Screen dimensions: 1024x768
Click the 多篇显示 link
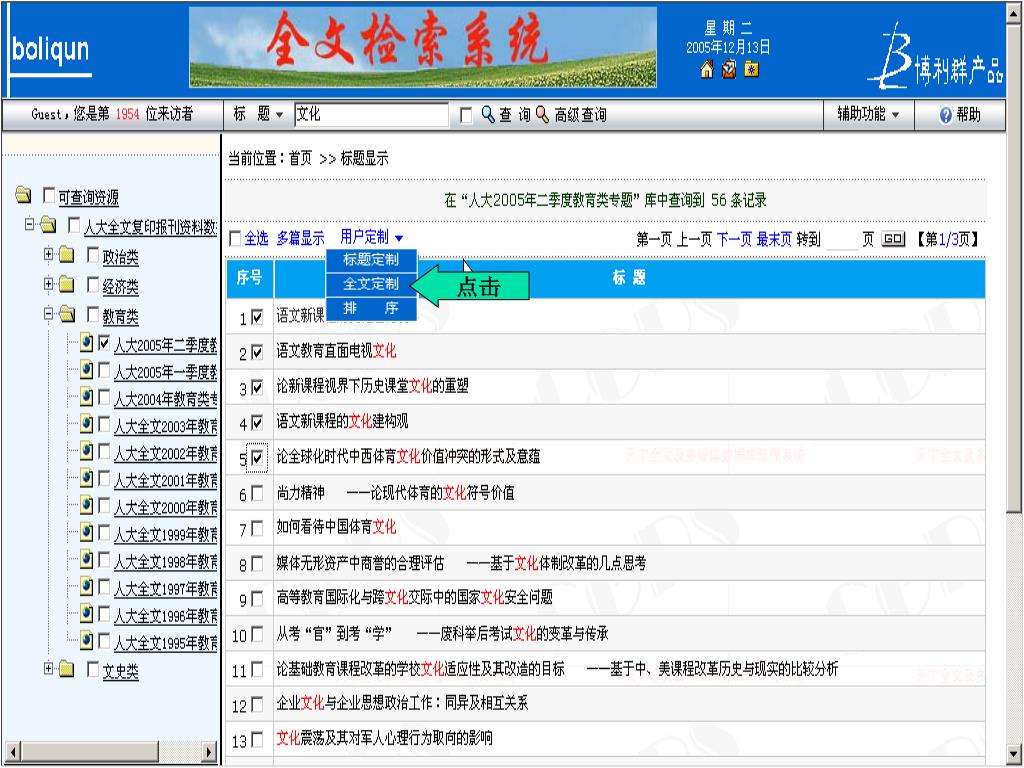[x=300, y=239]
